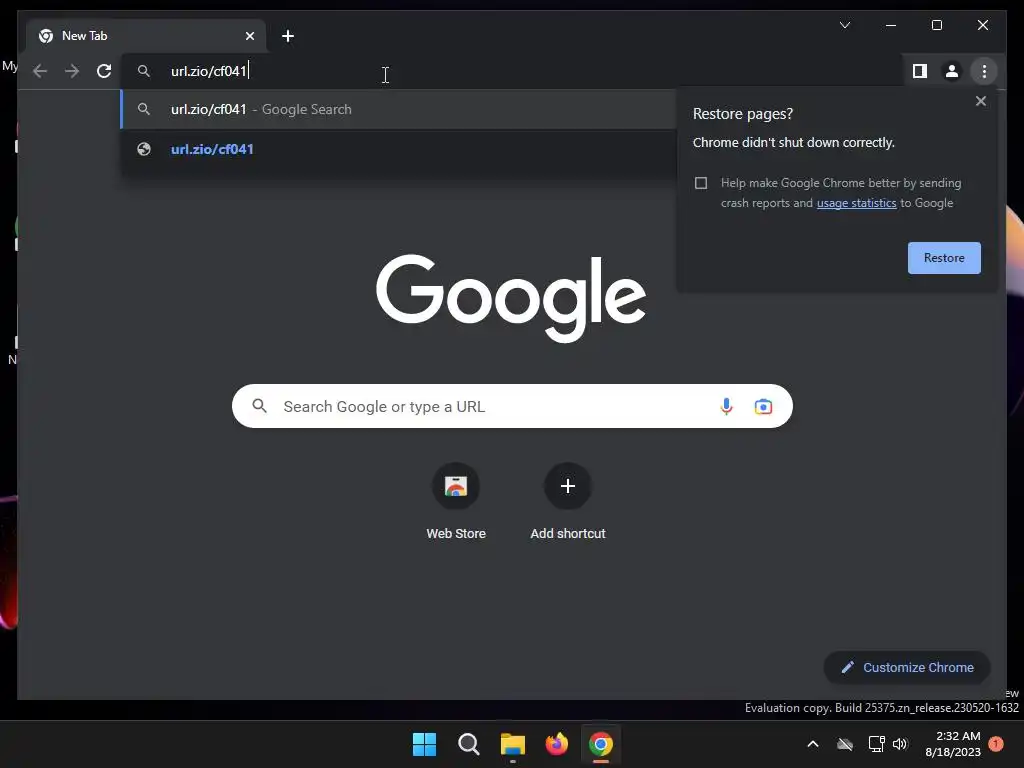
Task: Enable sending crash reports checkbox
Action: (701, 183)
